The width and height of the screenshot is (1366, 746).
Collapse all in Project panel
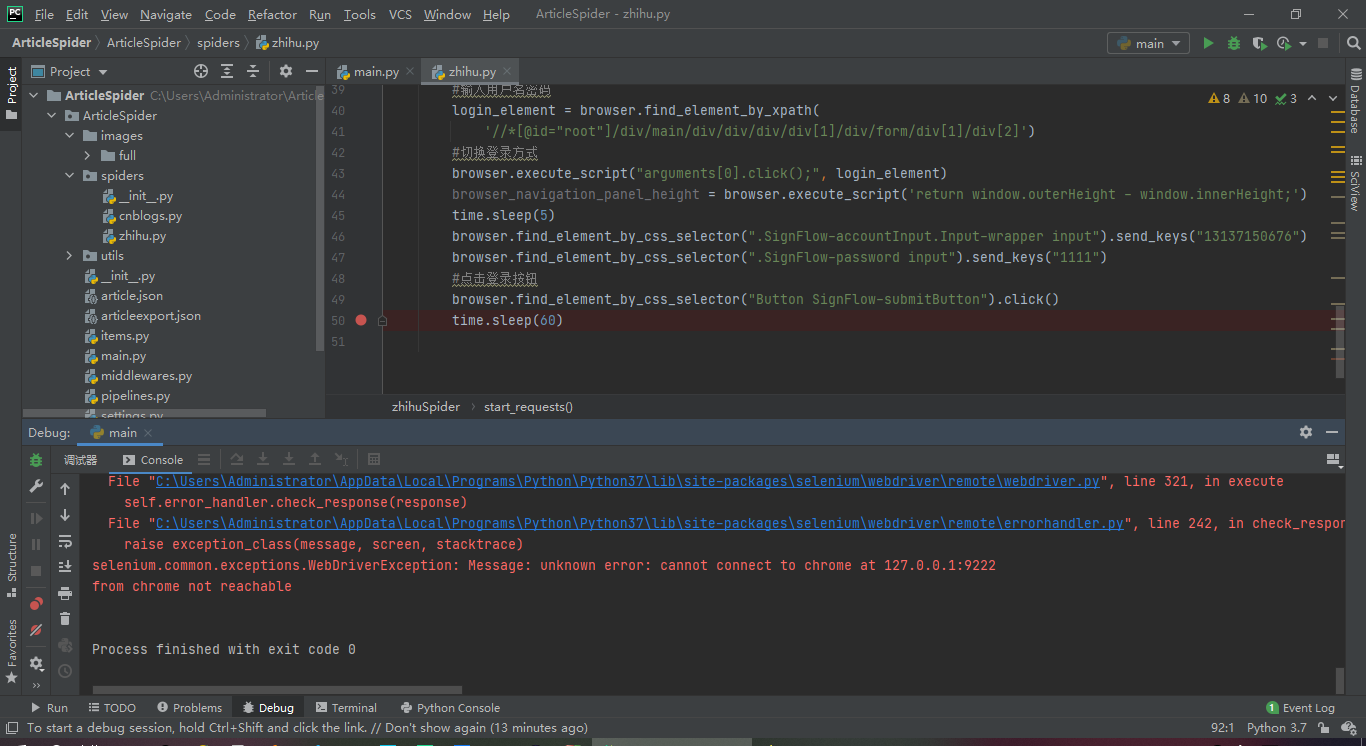pyautogui.click(x=253, y=71)
